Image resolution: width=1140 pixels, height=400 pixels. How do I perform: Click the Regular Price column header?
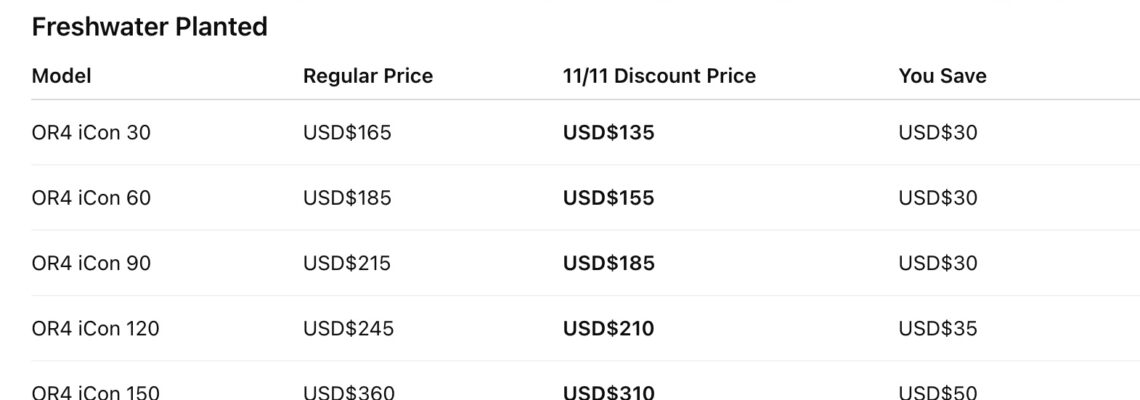pos(368,76)
